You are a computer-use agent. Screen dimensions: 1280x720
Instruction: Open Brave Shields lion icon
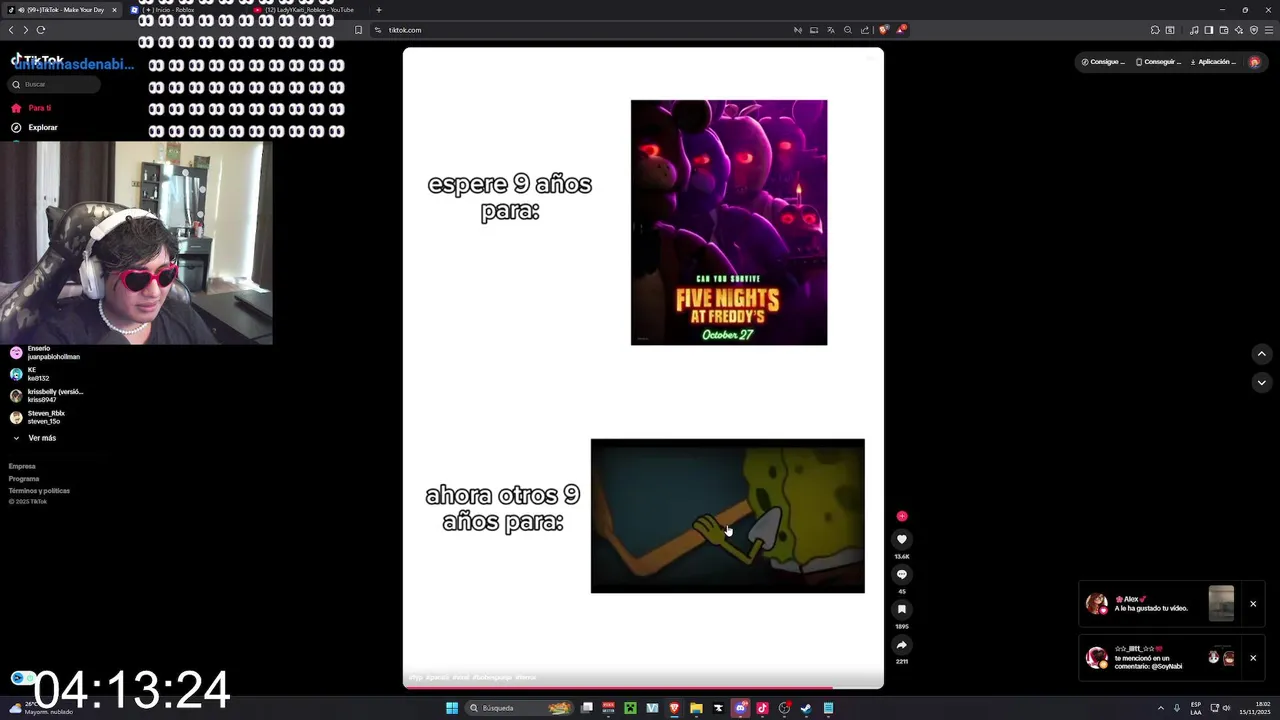(883, 30)
